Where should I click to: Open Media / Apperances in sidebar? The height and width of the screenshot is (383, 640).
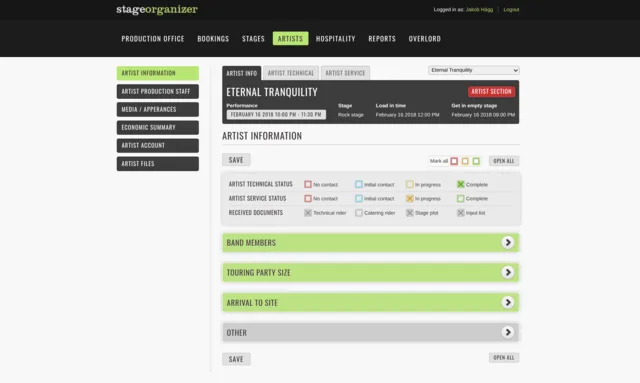pos(158,109)
